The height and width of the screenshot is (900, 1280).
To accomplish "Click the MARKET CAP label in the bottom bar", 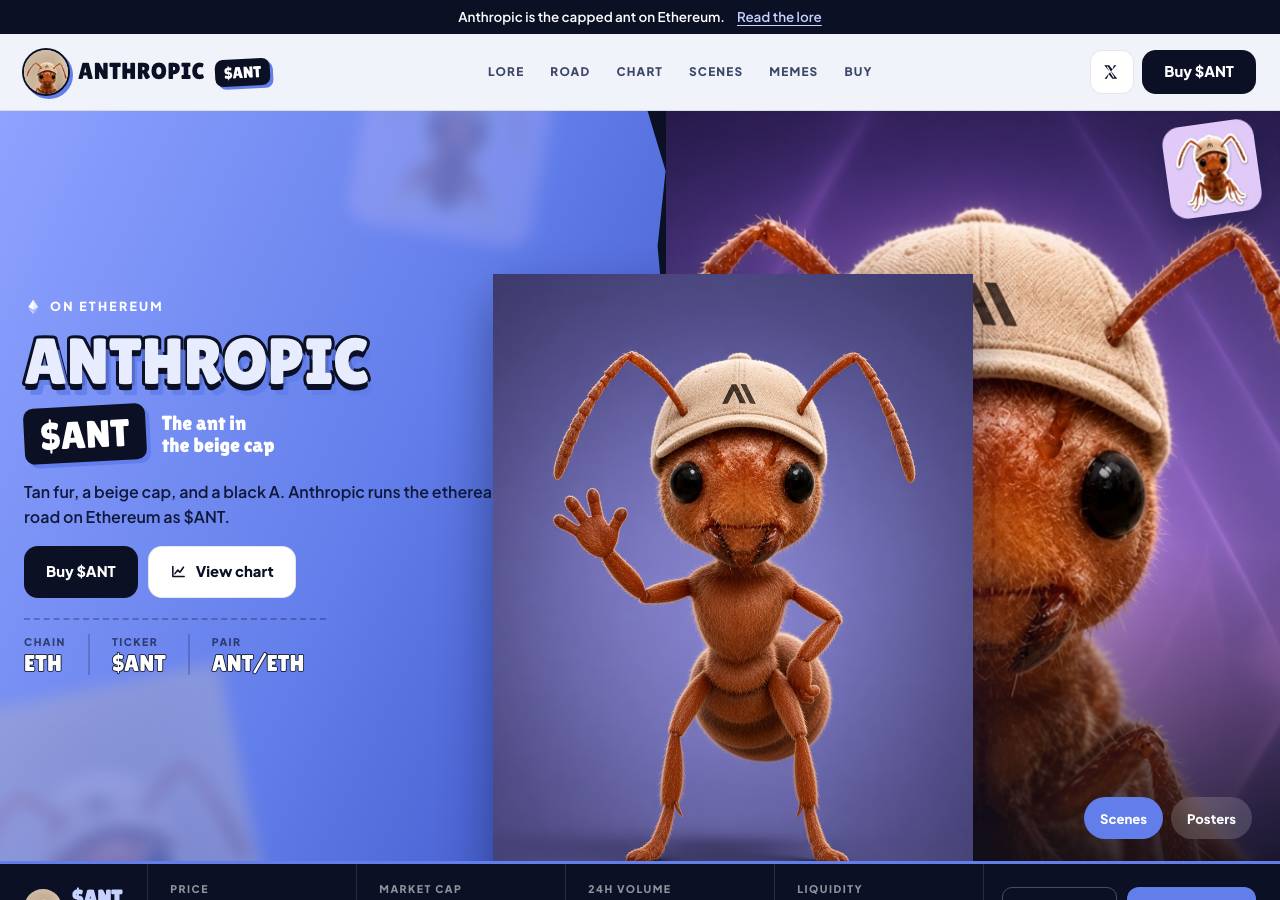I will (420, 889).
